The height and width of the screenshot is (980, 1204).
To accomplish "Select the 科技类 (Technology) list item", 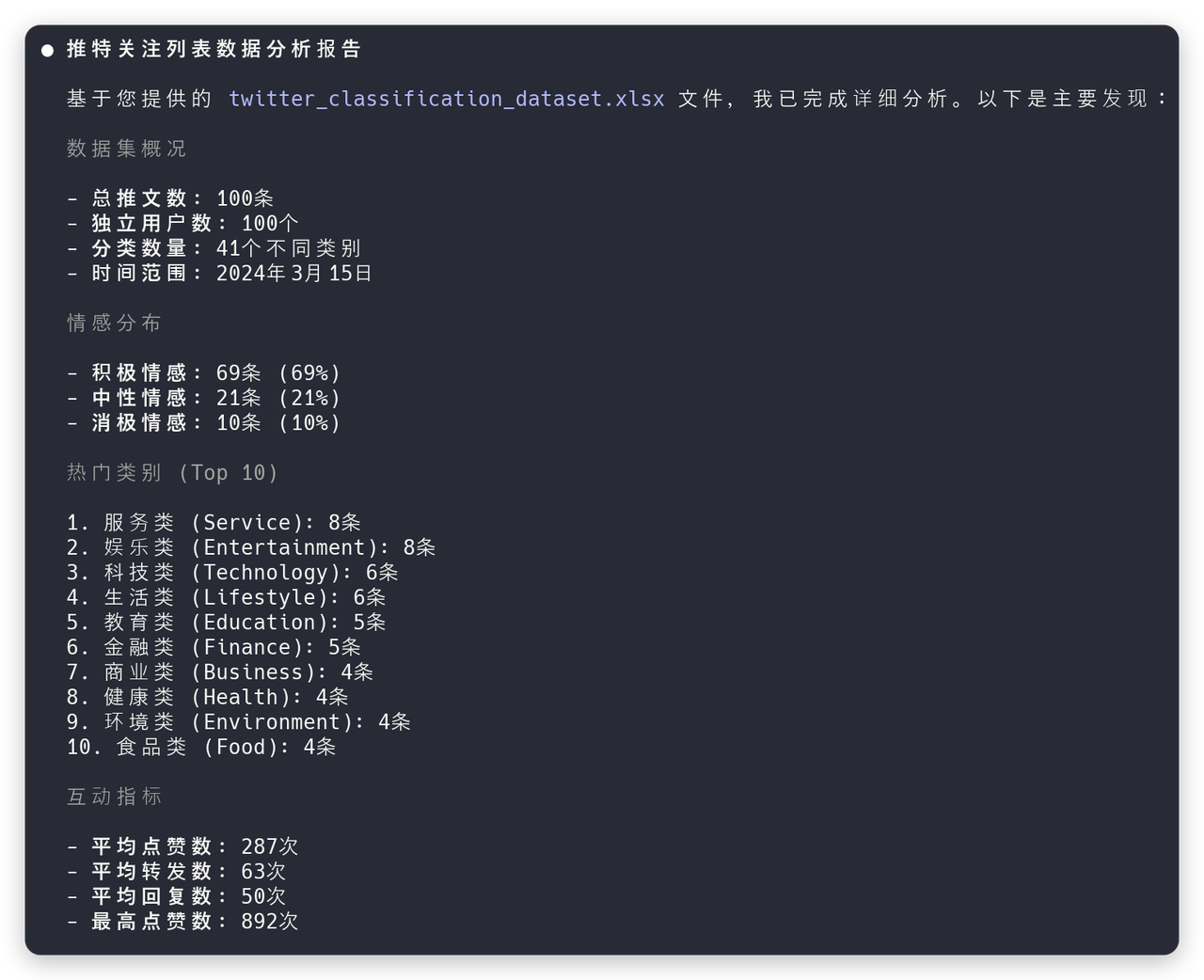I will (x=232, y=572).
